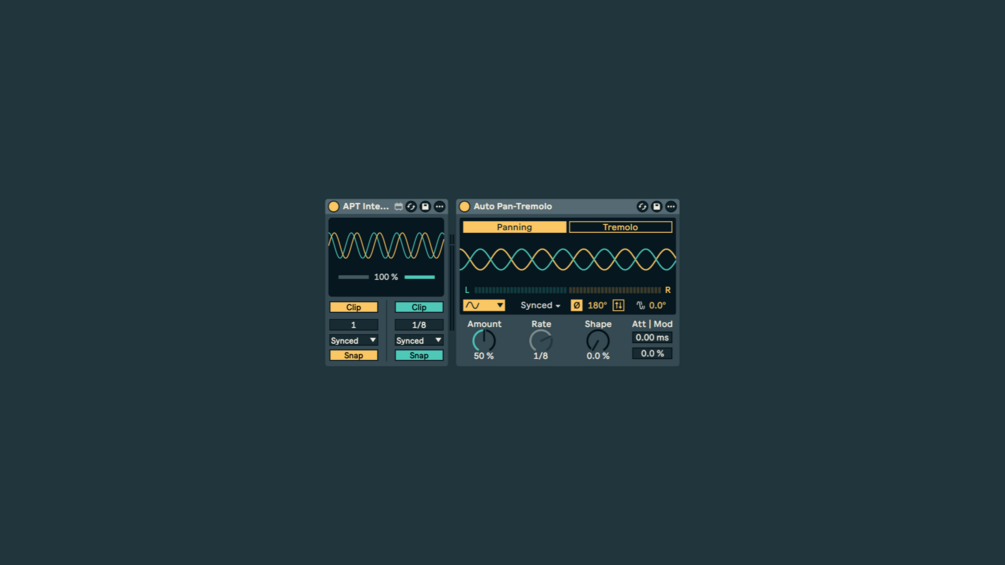Open the LFO waveform shape dropdown

(x=484, y=306)
